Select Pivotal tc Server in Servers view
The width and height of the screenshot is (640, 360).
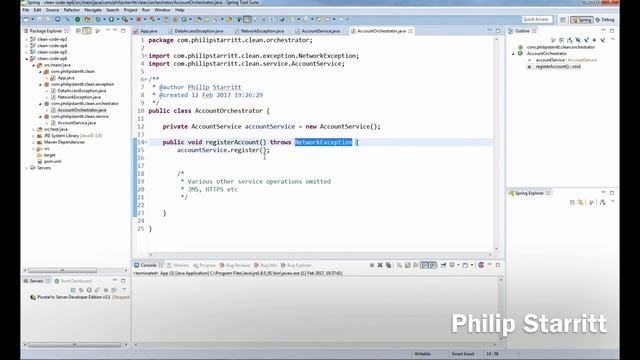tap(79, 297)
